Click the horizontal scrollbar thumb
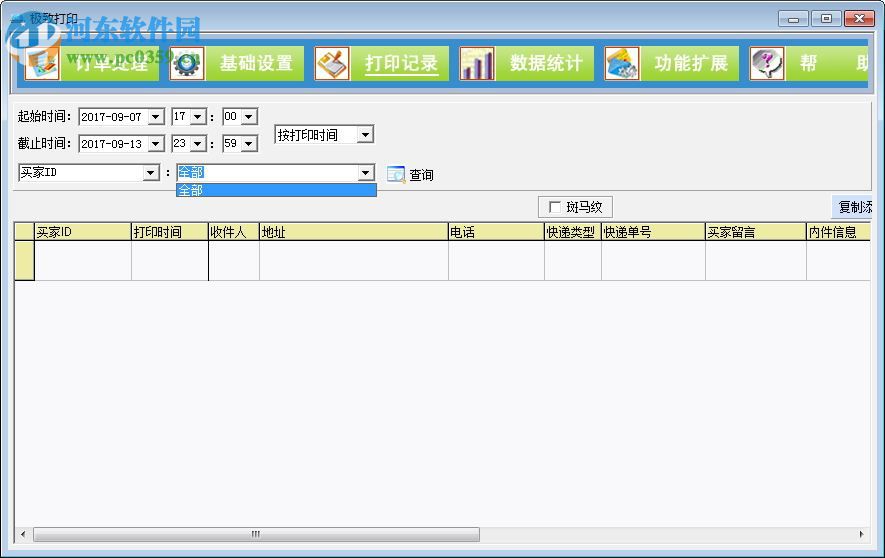The height and width of the screenshot is (558, 885). click(256, 534)
